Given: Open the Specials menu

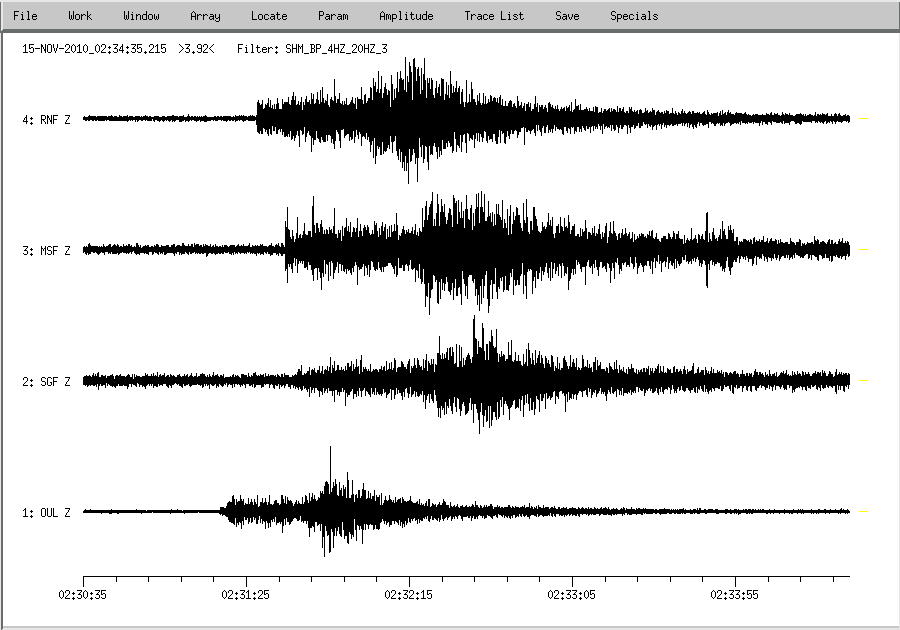Looking at the screenshot, I should tap(634, 16).
